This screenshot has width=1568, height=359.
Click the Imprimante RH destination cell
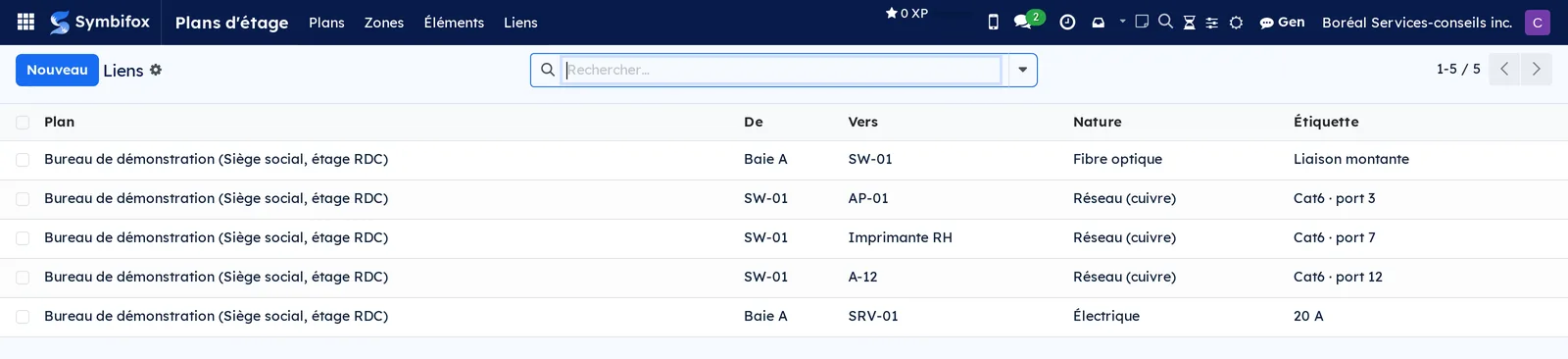pyautogui.click(x=900, y=237)
